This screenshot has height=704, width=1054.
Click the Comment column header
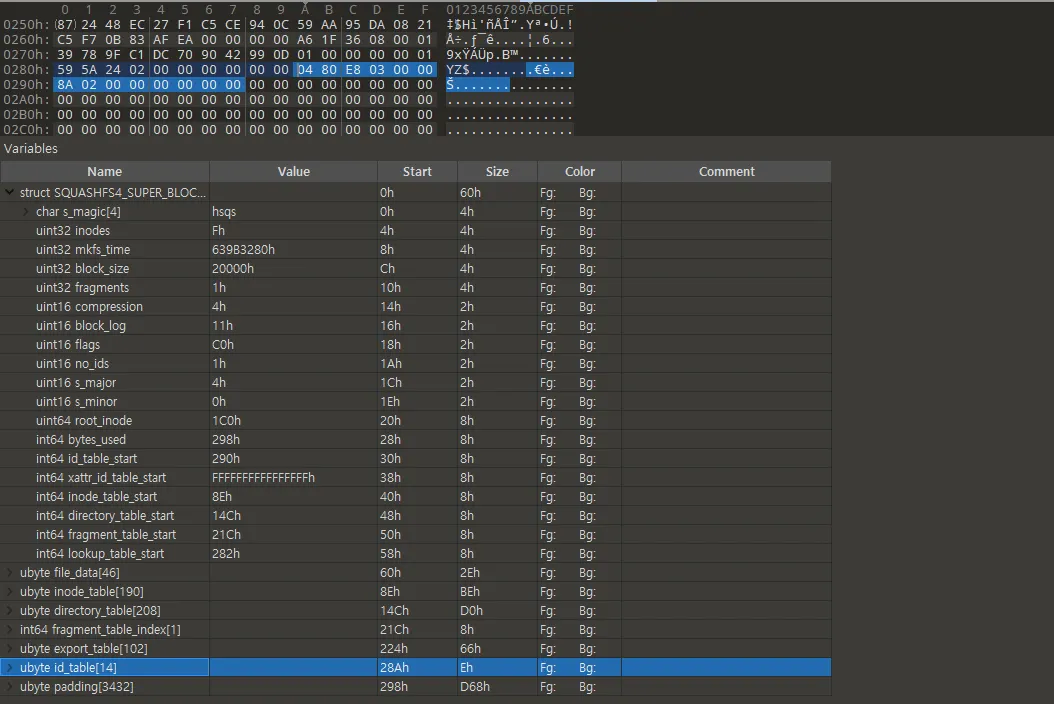pos(726,172)
